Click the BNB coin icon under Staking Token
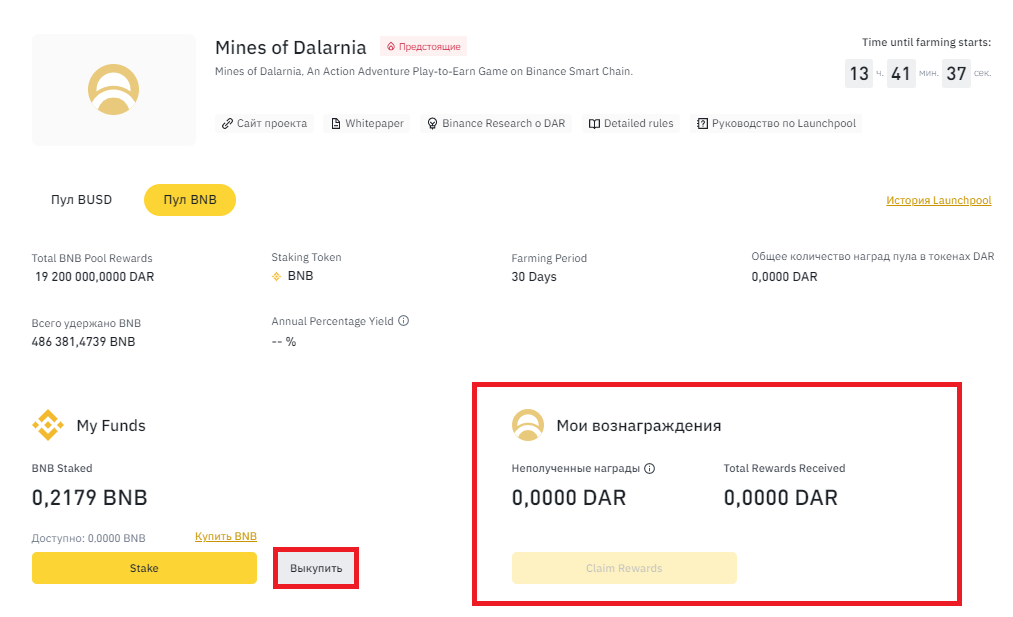Screen dimensions: 1013x617 [x=277, y=277]
